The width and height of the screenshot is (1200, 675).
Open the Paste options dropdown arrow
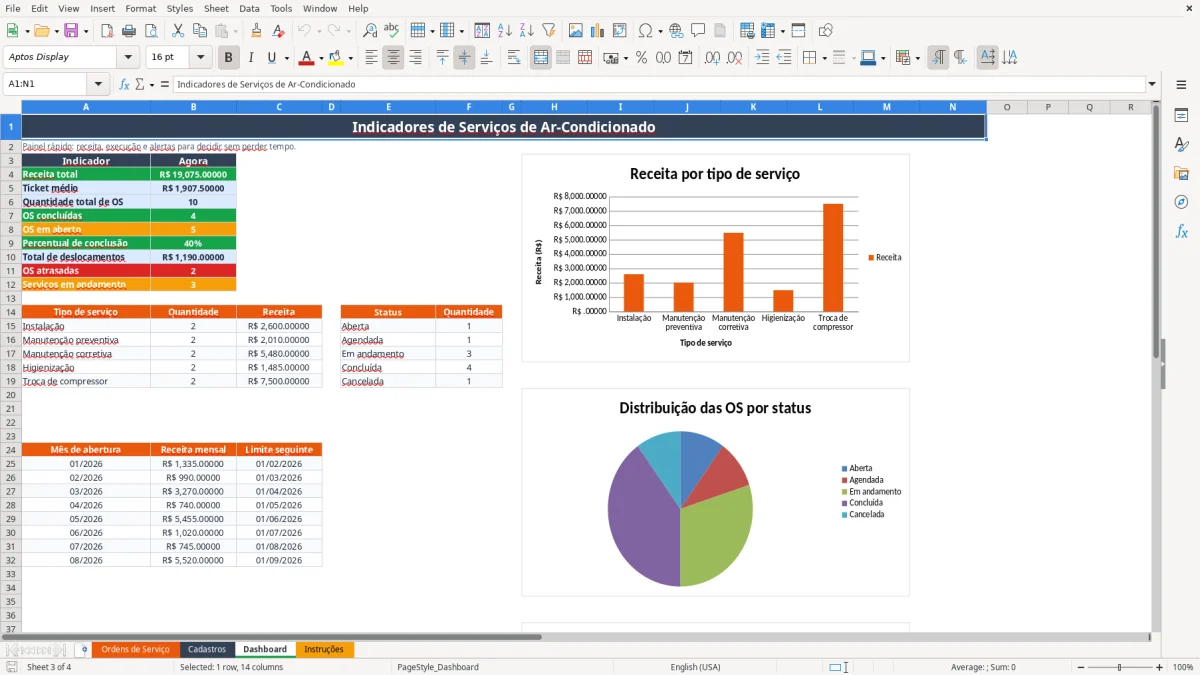pos(234,31)
